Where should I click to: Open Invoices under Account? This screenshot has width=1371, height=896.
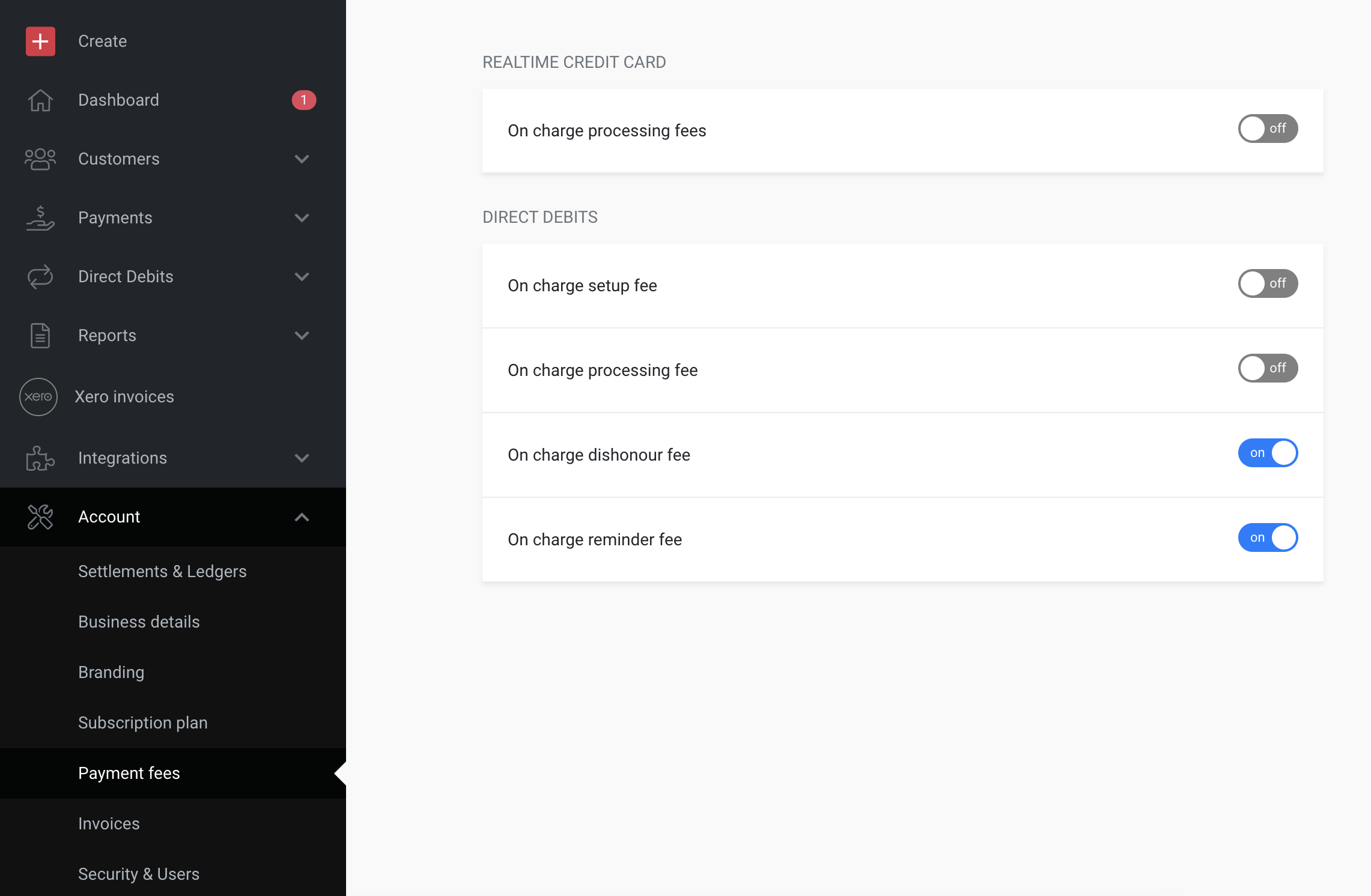tap(109, 824)
